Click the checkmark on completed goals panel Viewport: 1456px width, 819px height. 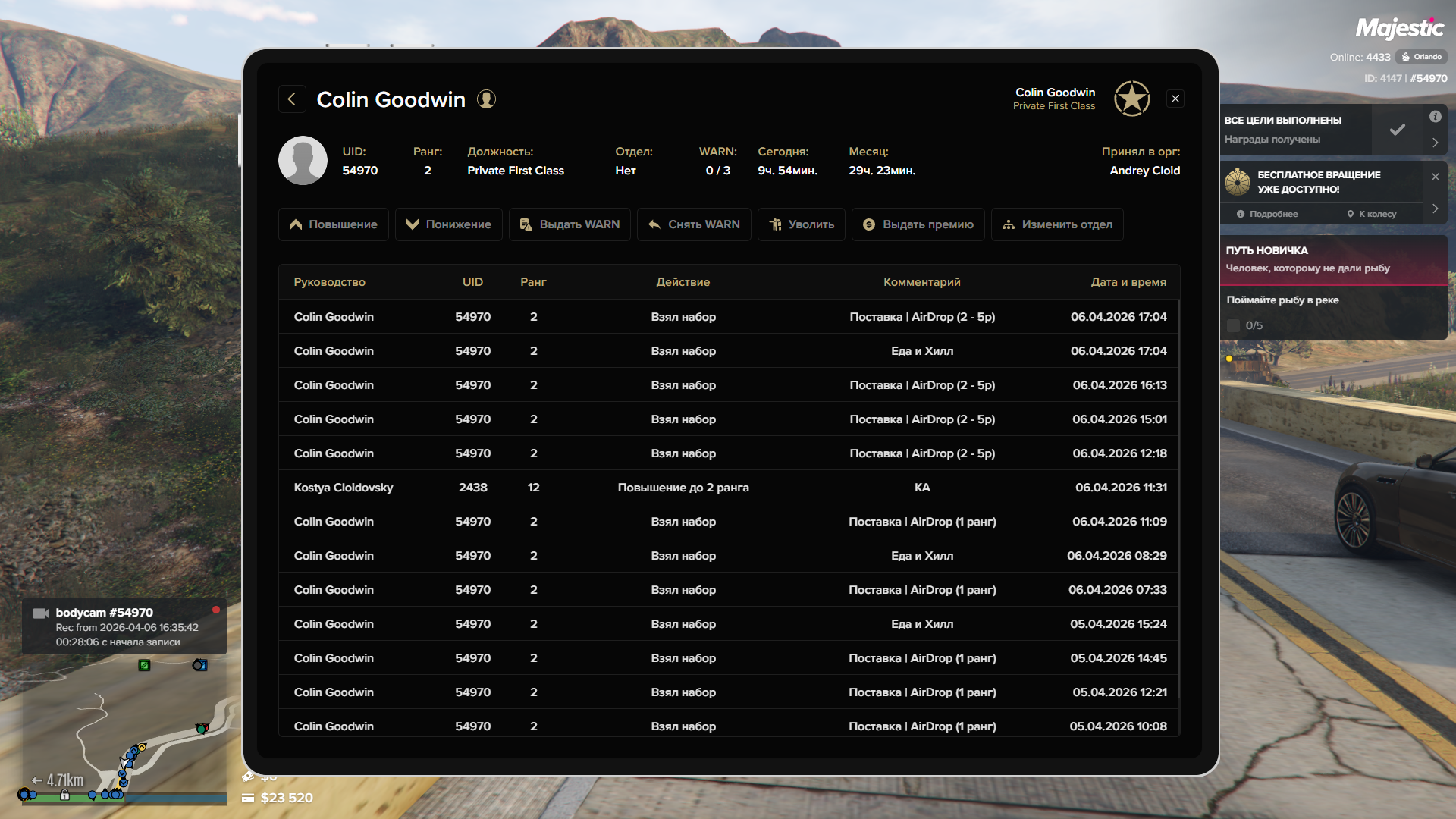tap(1397, 130)
